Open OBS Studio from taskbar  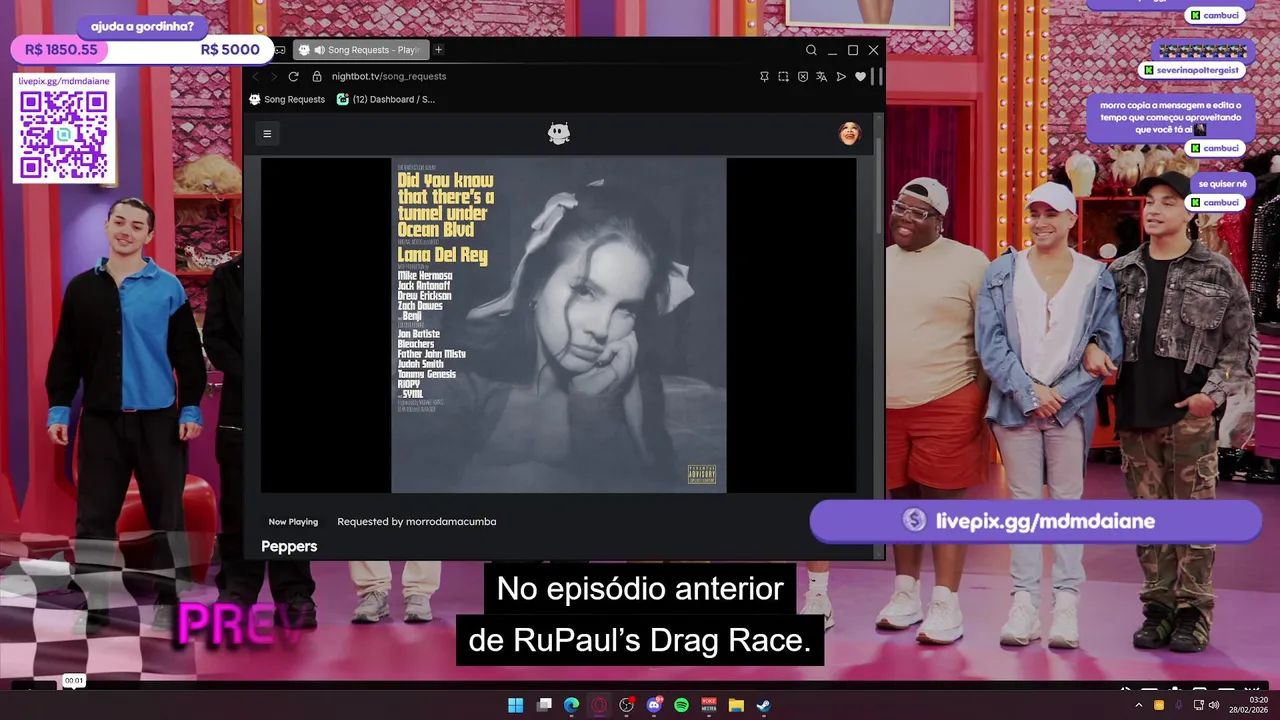coord(626,705)
